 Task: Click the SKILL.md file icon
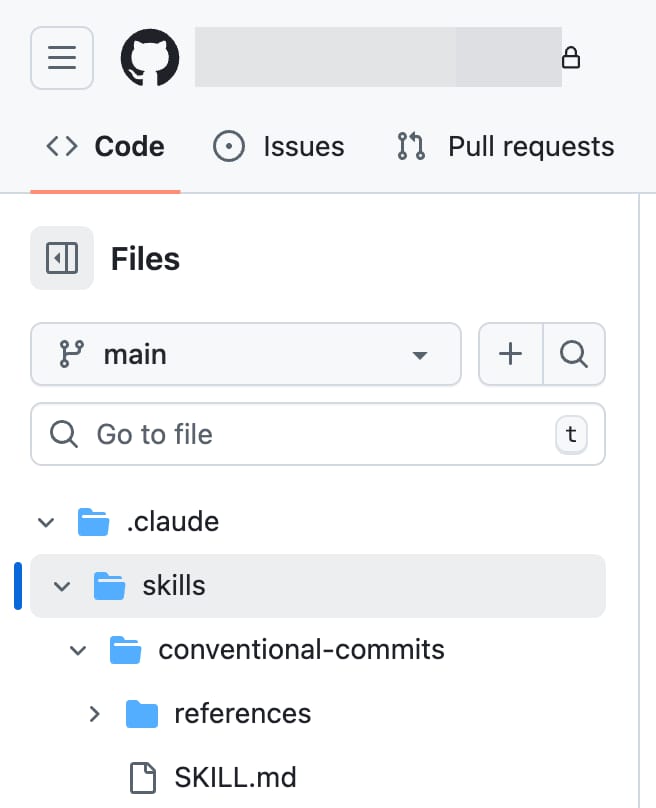pyautogui.click(x=145, y=777)
